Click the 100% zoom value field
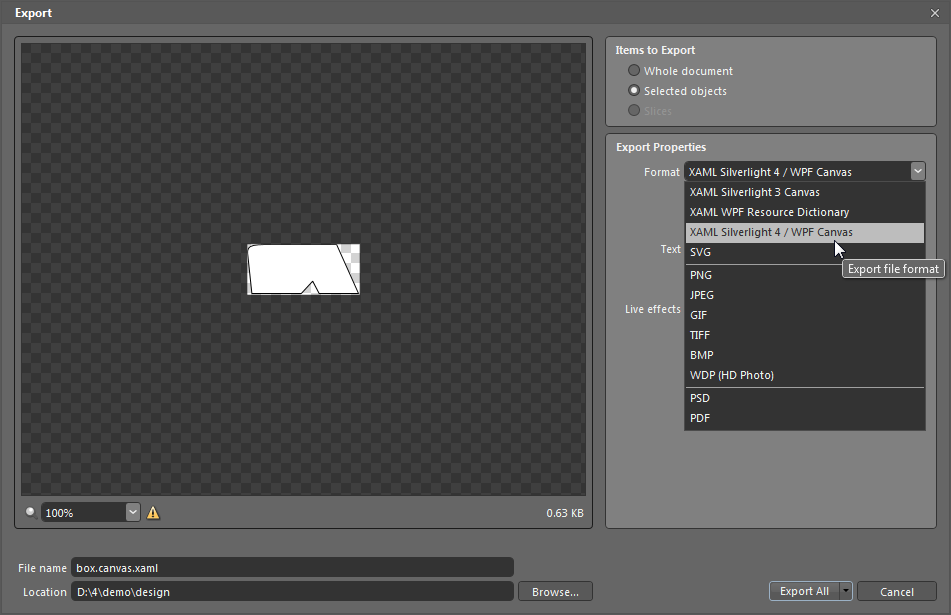Screen dimensions: 951x615 pos(84,512)
